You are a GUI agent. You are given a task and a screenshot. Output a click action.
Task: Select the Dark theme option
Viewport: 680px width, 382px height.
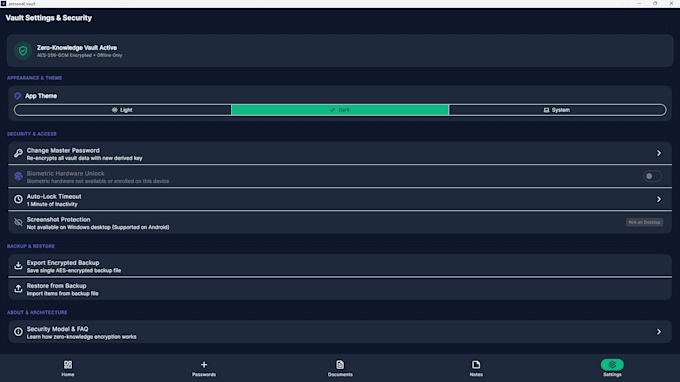[340, 110]
